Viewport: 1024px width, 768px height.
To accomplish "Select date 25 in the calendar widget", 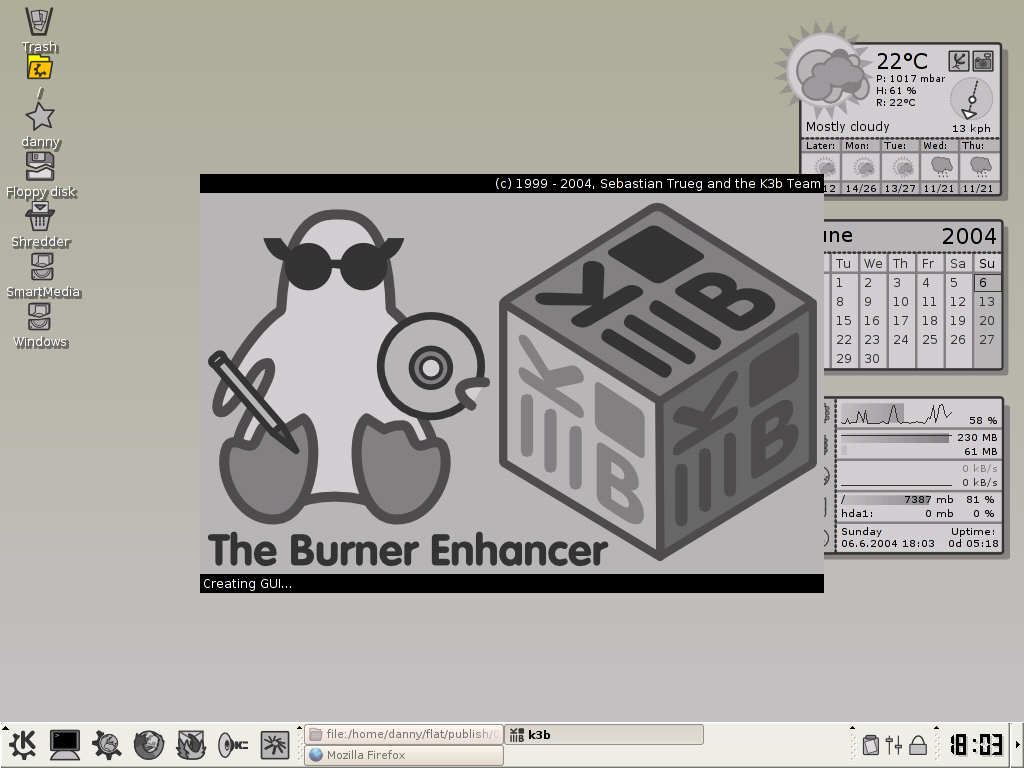I will click(x=929, y=340).
